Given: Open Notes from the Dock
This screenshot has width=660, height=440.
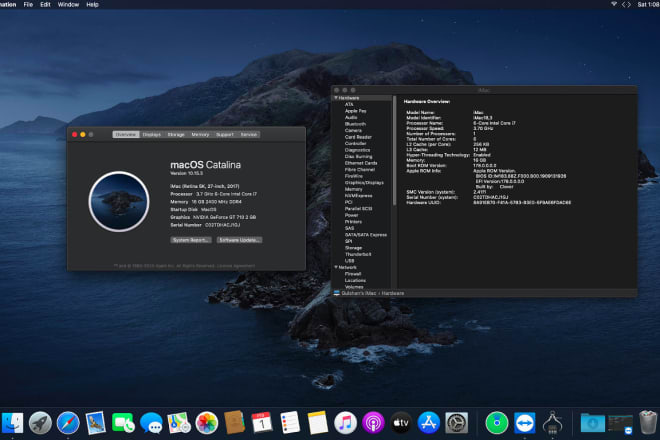Looking at the screenshot, I should (x=318, y=422).
